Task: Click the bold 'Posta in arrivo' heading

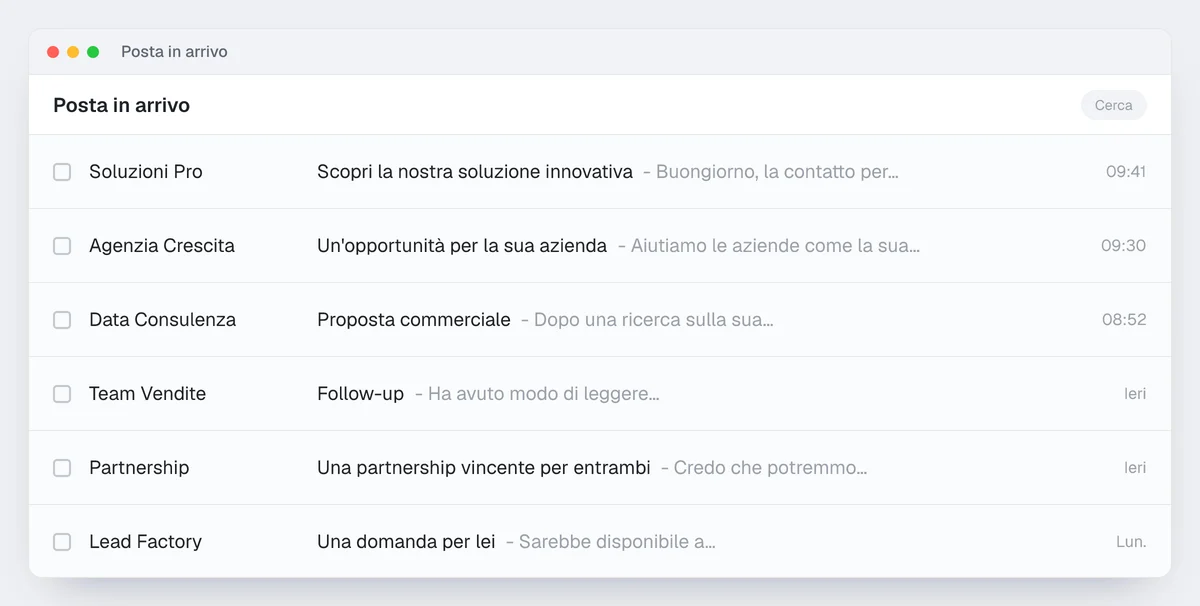Action: pos(122,105)
